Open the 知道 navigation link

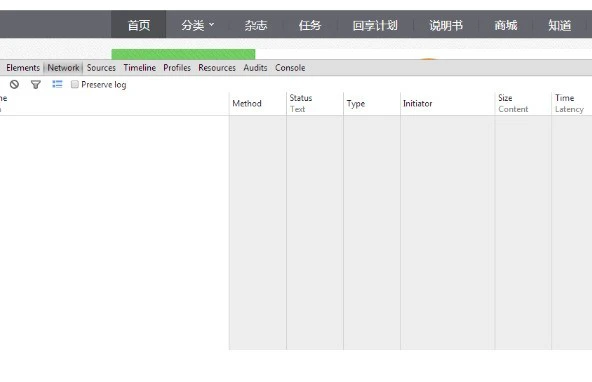click(560, 25)
